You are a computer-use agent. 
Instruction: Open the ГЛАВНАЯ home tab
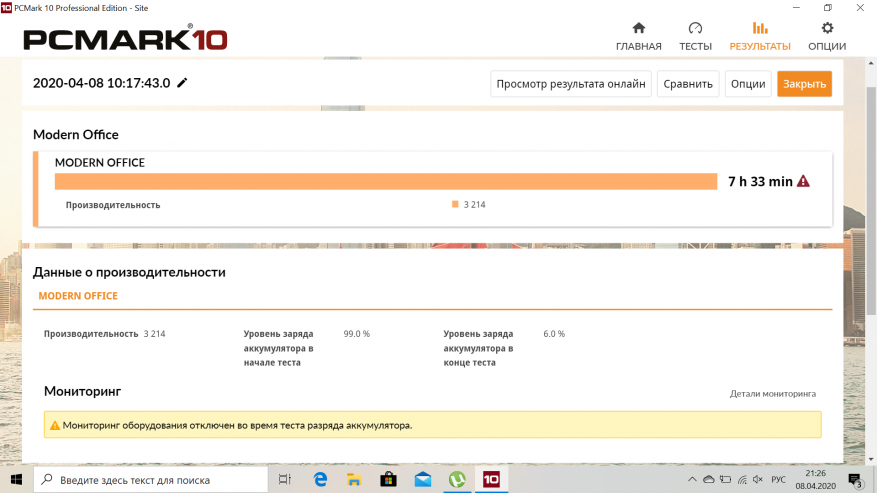tap(638, 36)
